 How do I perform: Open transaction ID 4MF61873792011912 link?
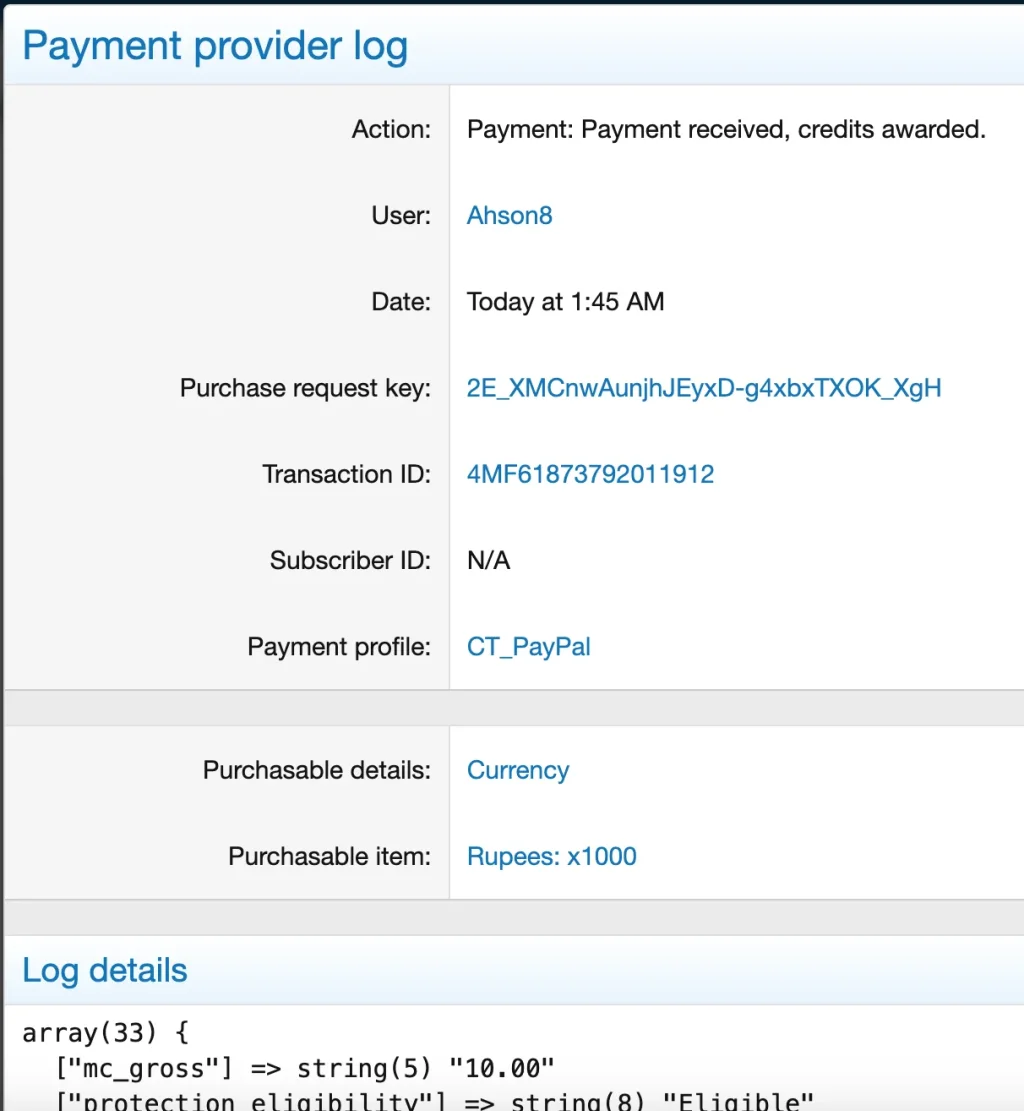tap(590, 474)
